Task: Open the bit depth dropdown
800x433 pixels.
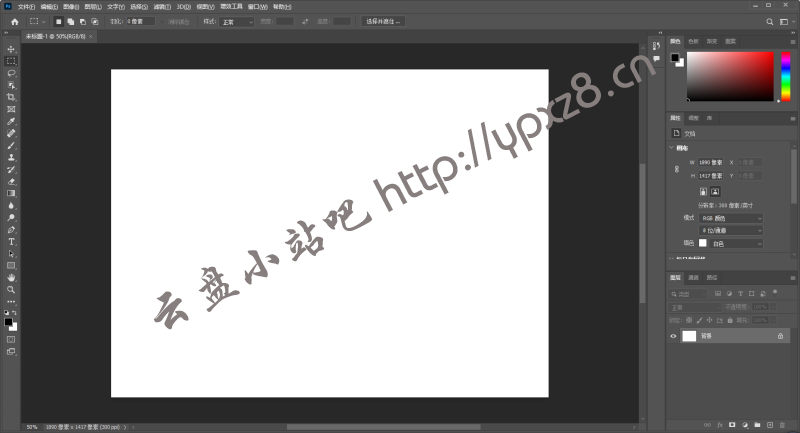Action: (731, 231)
